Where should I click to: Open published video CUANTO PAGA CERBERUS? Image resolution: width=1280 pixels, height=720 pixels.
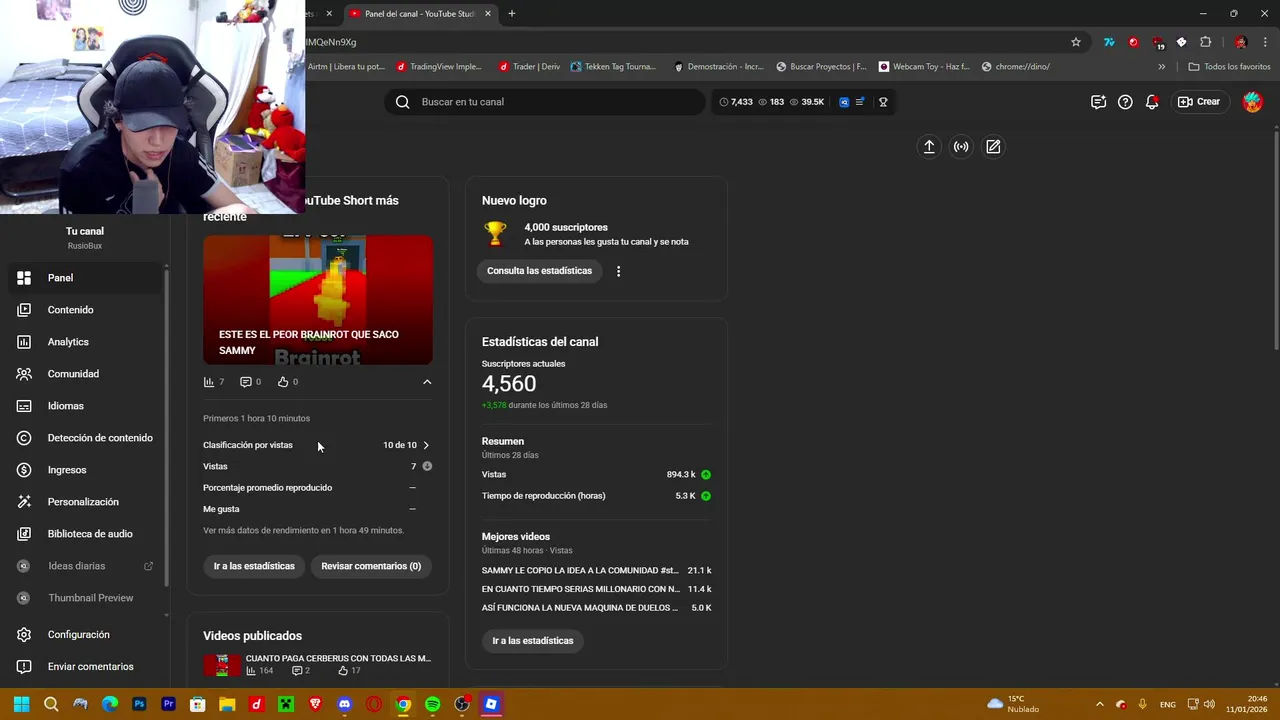click(338, 659)
